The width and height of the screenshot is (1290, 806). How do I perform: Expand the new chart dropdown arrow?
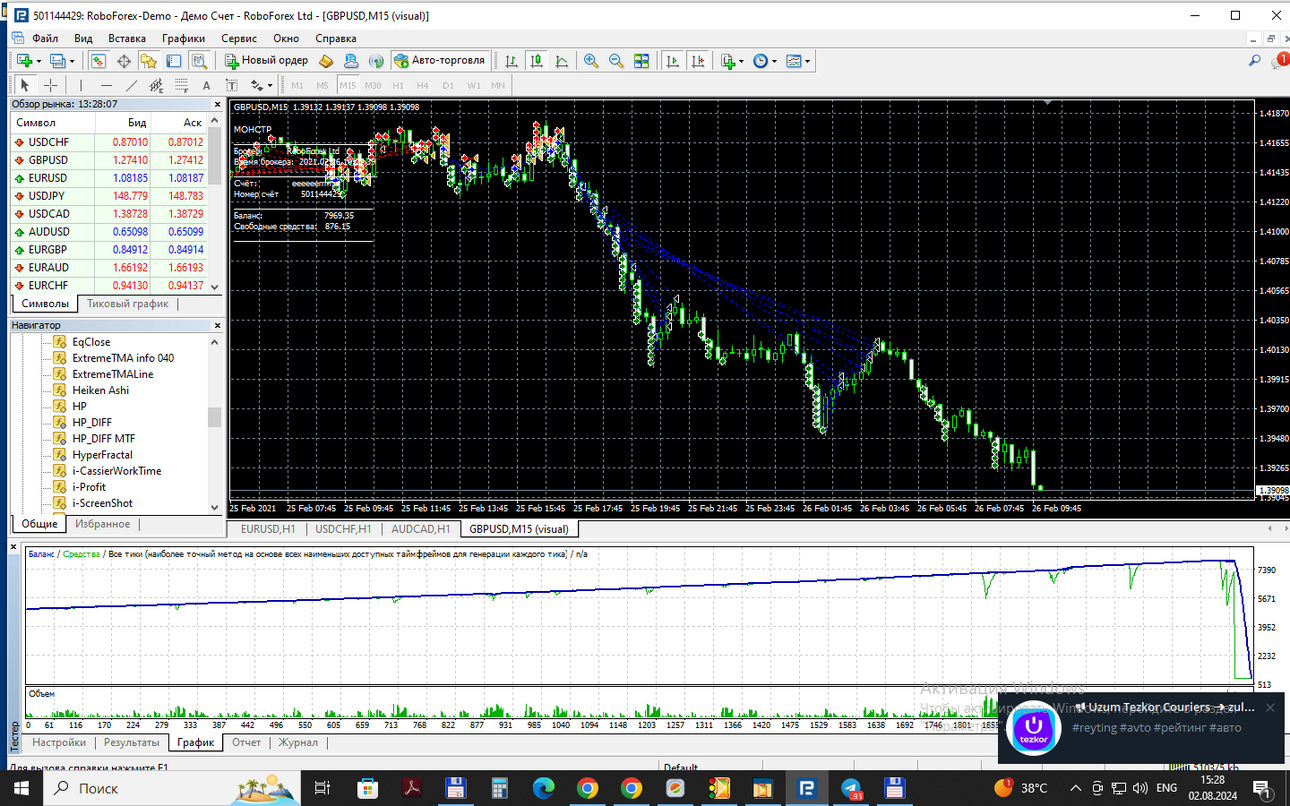pos(38,61)
